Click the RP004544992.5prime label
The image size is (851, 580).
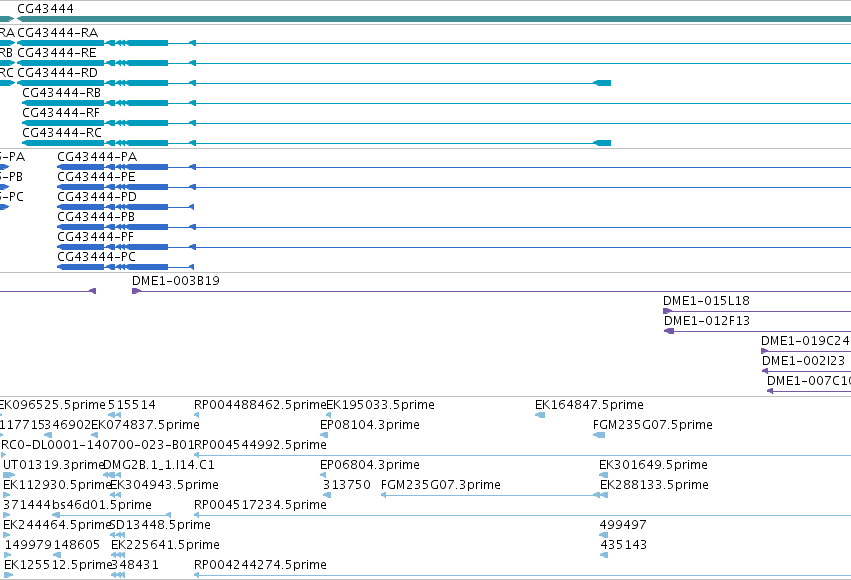coord(261,445)
